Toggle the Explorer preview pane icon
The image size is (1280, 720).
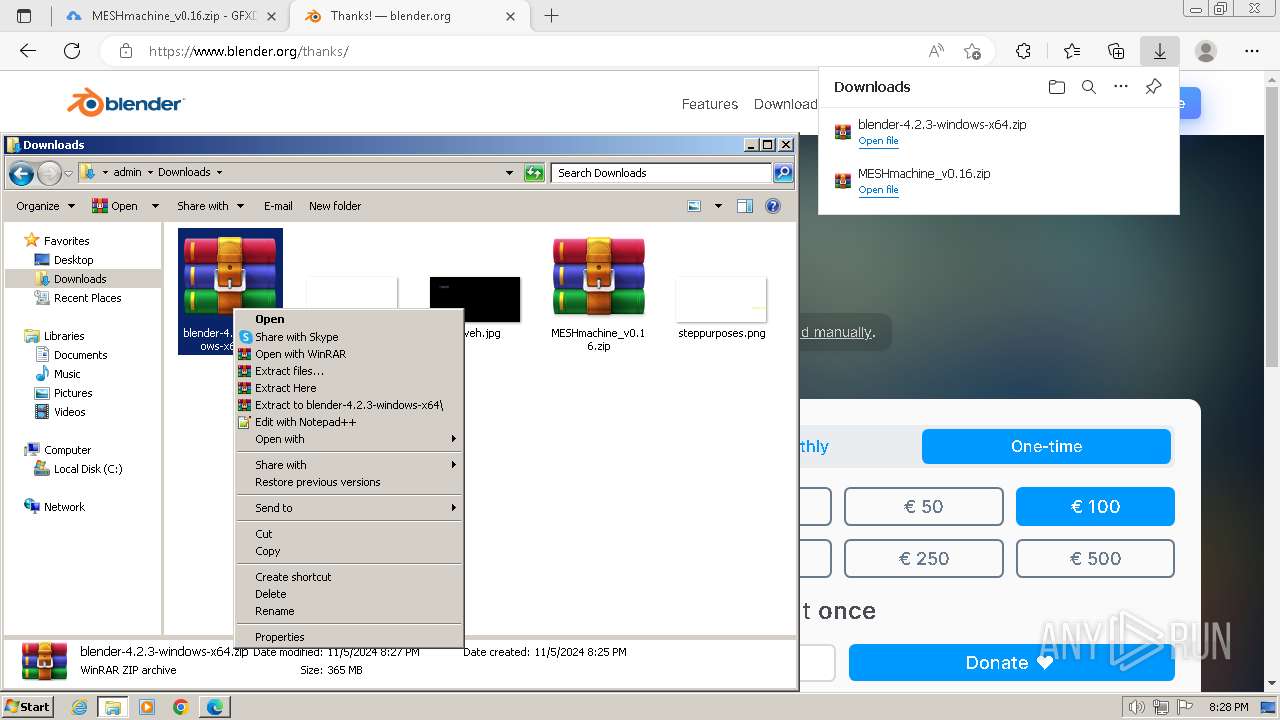coord(744,206)
